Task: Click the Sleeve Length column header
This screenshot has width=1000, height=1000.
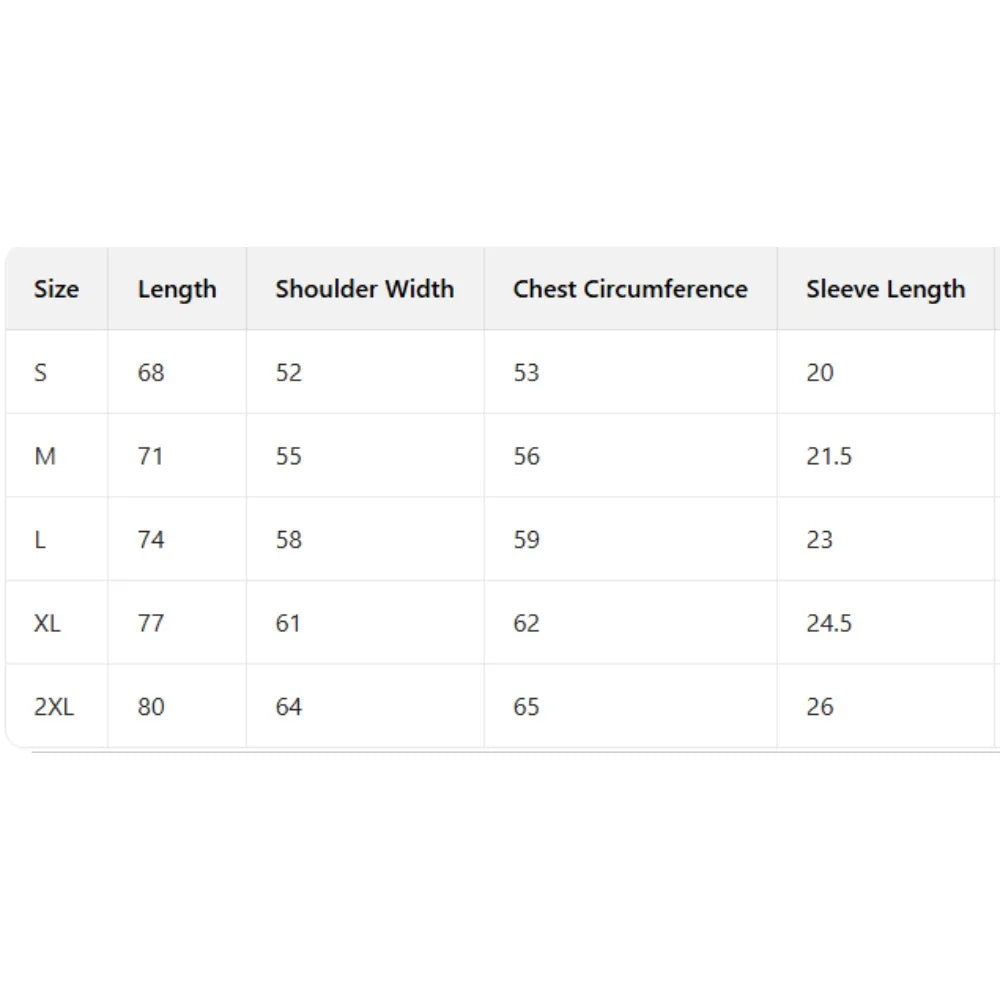Action: click(x=885, y=289)
